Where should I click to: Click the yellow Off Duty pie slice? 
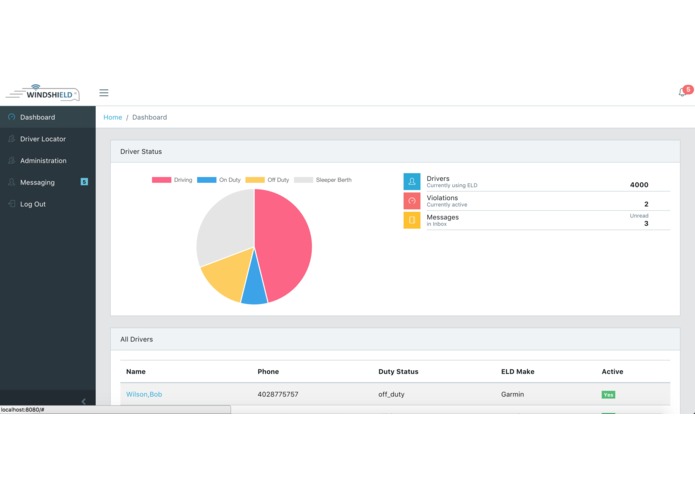(228, 275)
